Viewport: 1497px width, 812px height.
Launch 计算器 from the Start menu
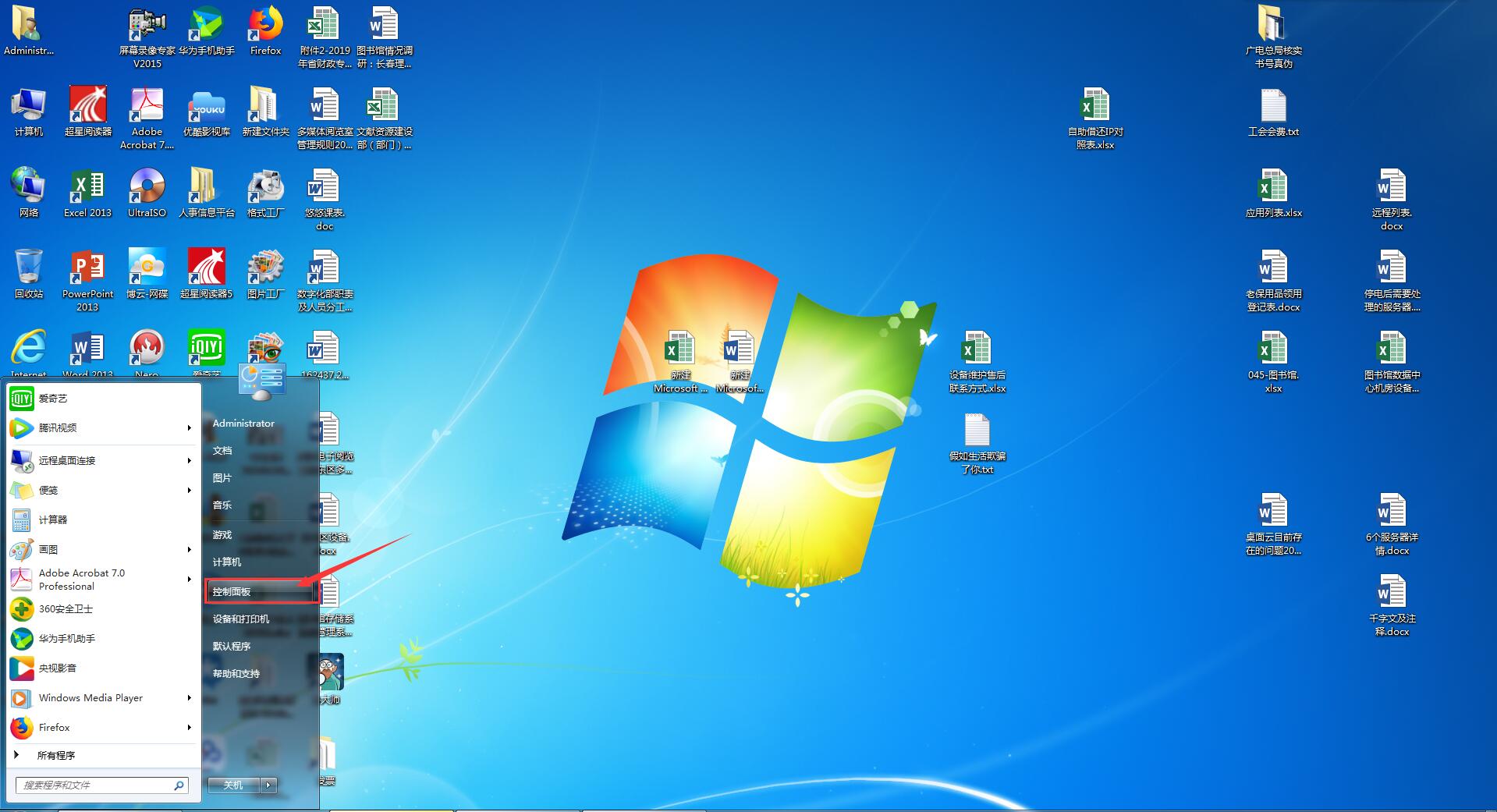pos(101,520)
